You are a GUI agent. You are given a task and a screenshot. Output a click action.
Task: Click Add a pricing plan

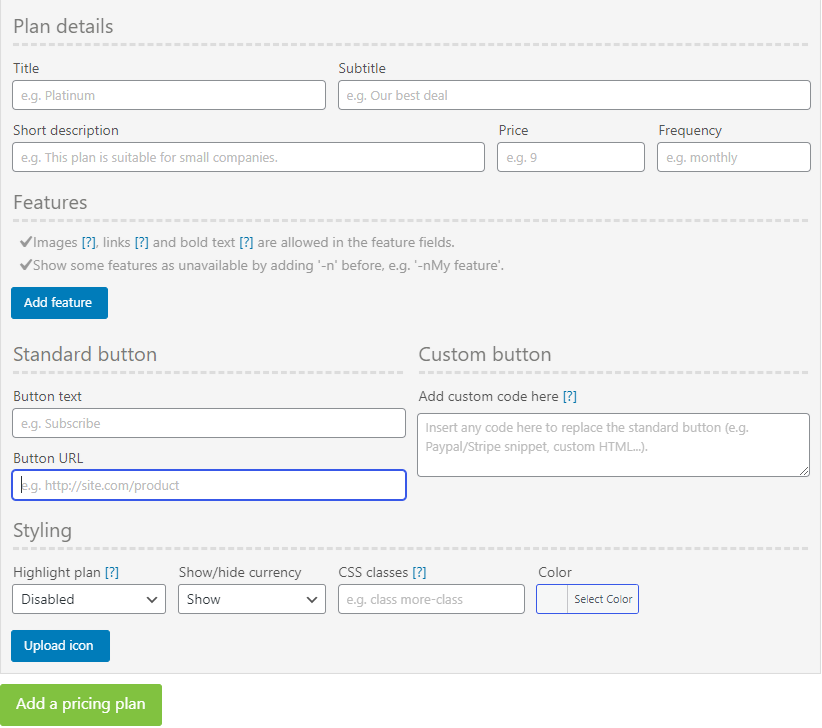tap(80, 705)
